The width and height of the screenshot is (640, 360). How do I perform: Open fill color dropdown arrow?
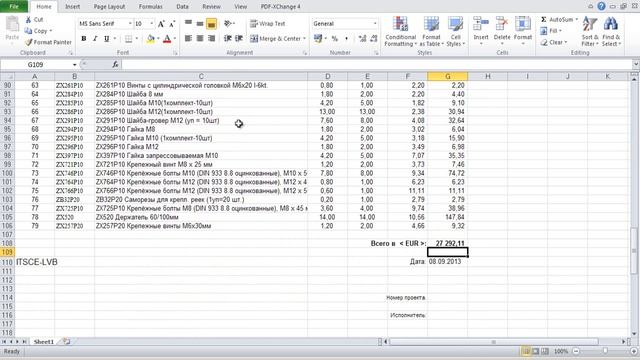[158, 39]
